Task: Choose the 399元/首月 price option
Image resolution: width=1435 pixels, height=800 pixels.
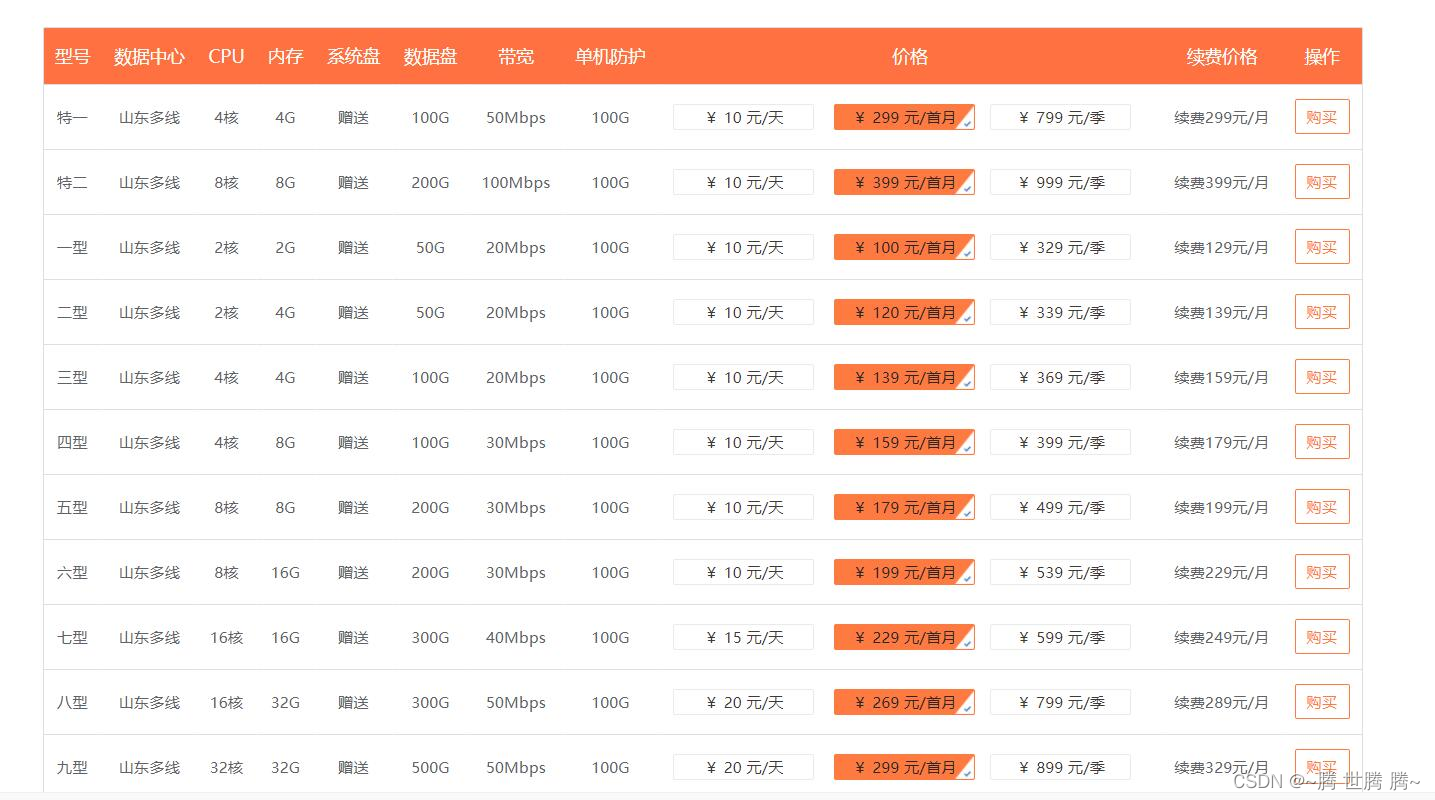Action: pyautogui.click(x=904, y=182)
